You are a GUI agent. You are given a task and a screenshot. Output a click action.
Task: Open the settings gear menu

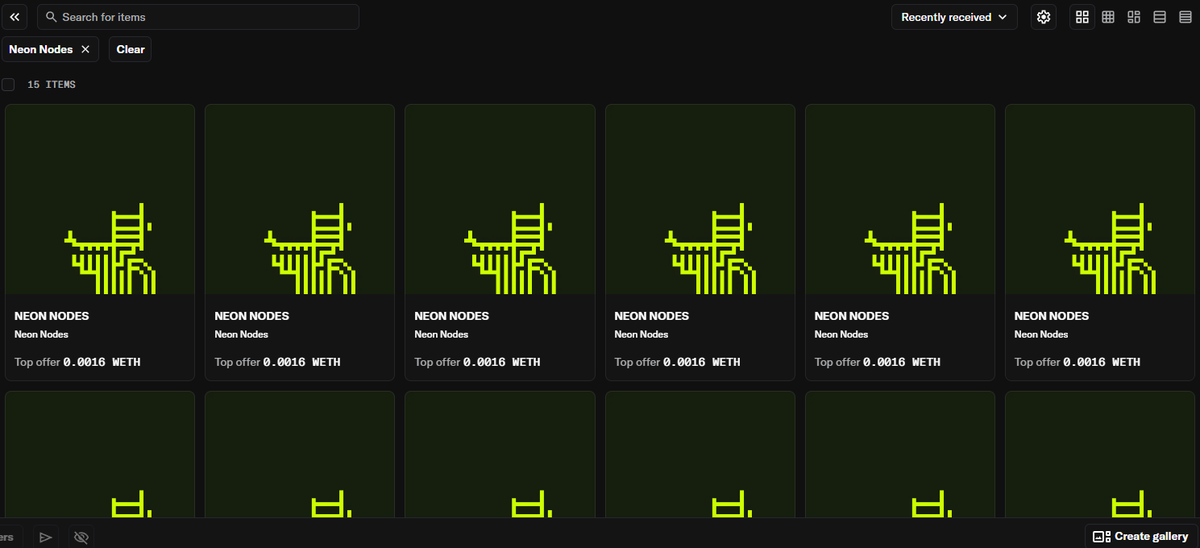(x=1044, y=17)
